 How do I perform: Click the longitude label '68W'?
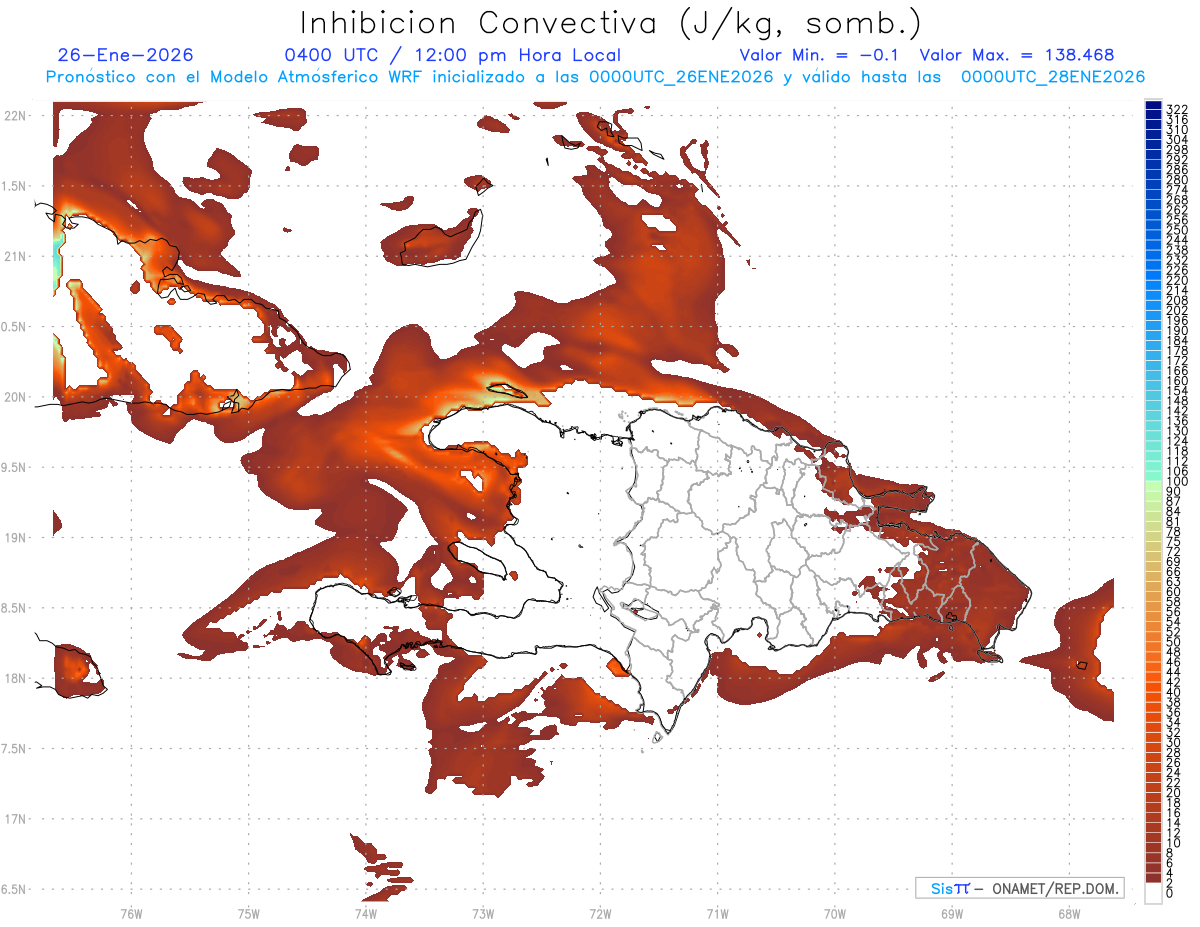pos(1068,913)
